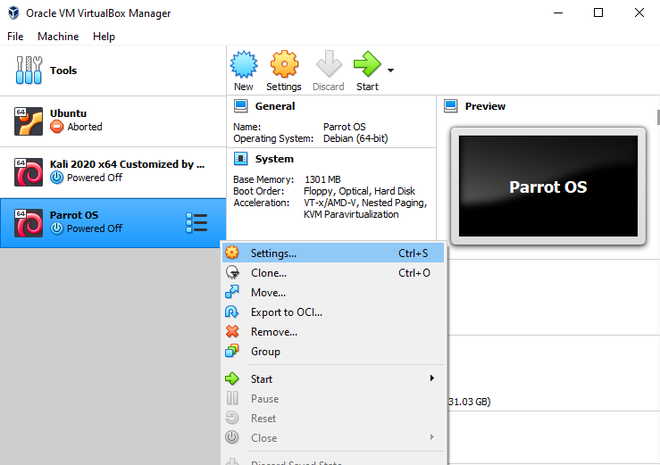Click the Ubuntu machine icon

(x=29, y=121)
